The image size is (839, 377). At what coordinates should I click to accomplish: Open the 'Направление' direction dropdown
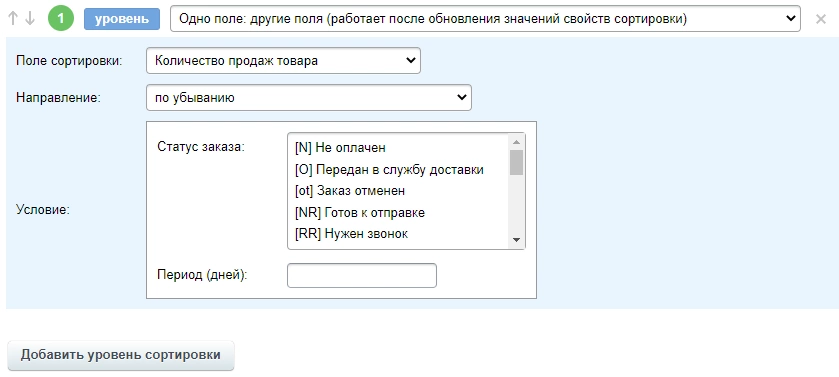coord(309,98)
